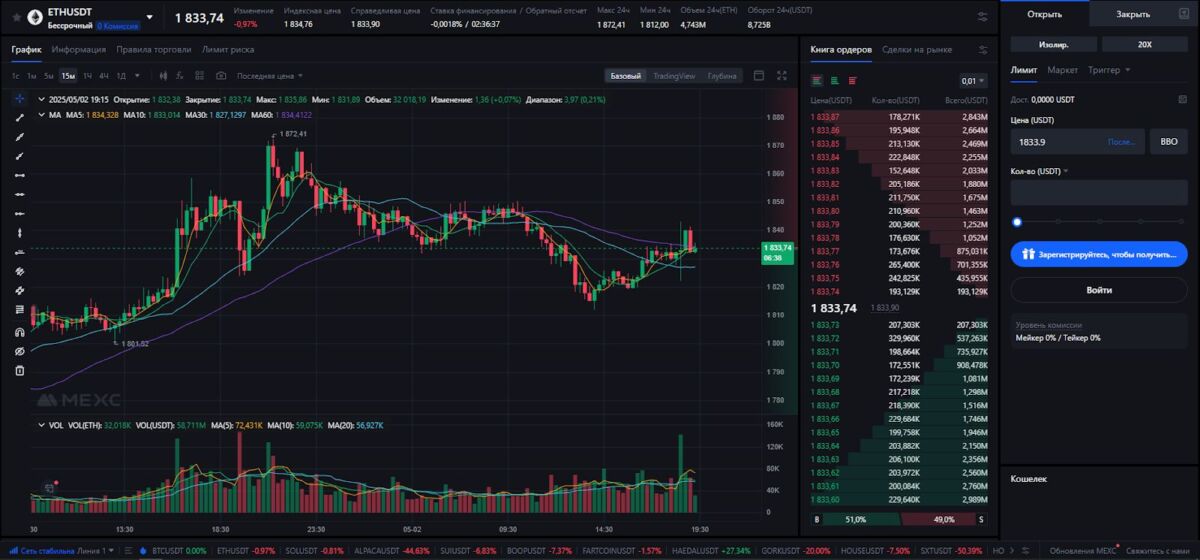Switch to the Лимит риска tab
This screenshot has height=560, width=1200.
click(x=228, y=49)
